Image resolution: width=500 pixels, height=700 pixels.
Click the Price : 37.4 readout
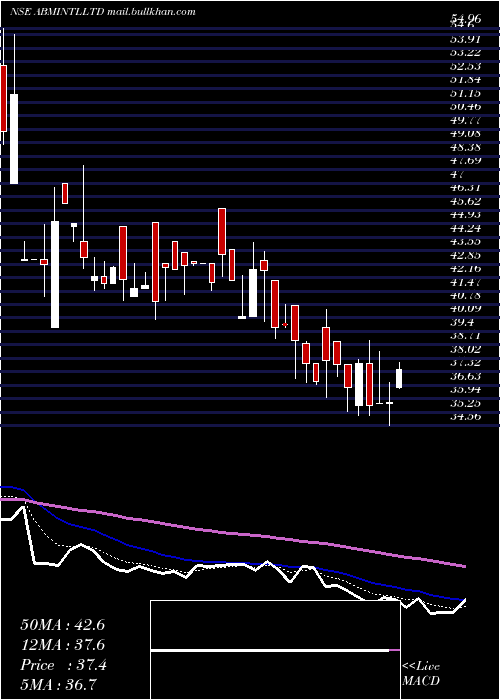point(63,665)
